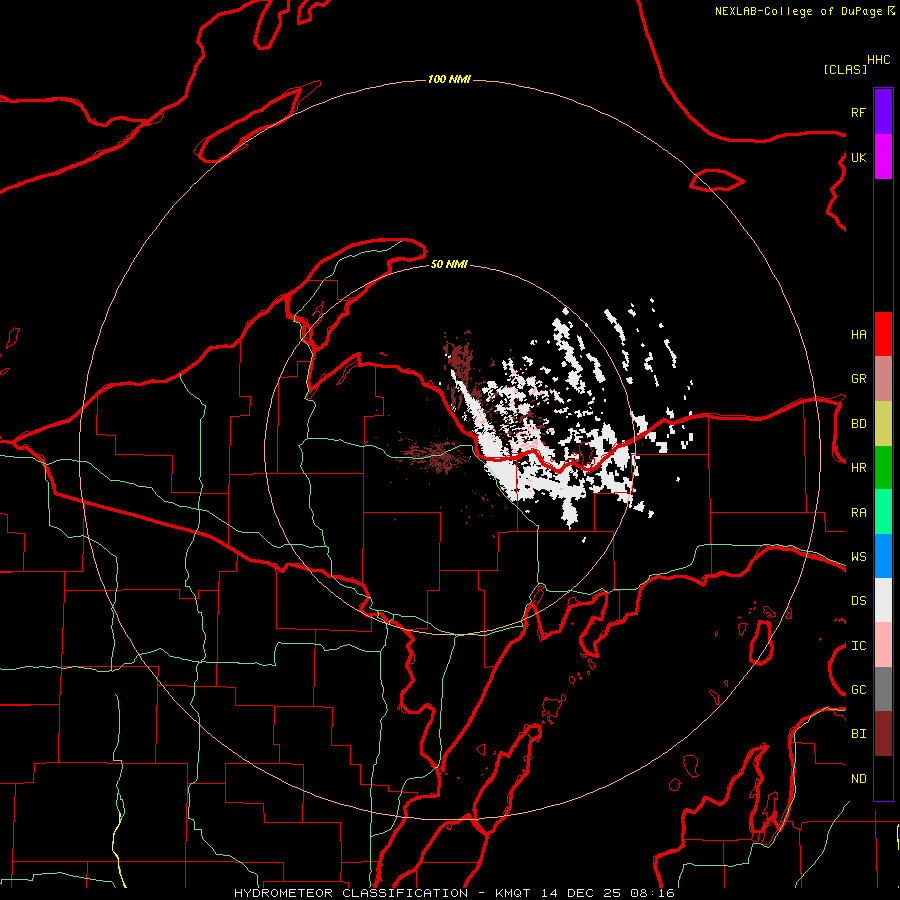Click the UK legend label
Screen dimensions: 900x900
pos(858,157)
